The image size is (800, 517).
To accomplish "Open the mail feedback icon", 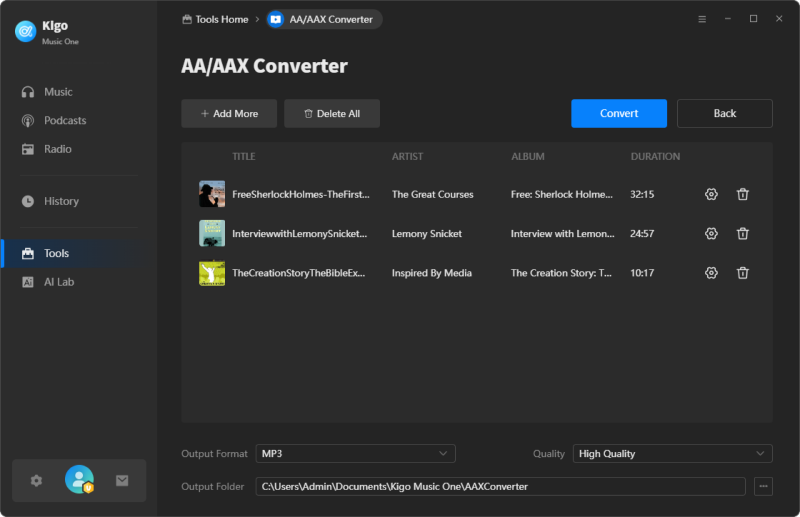I will click(x=122, y=480).
